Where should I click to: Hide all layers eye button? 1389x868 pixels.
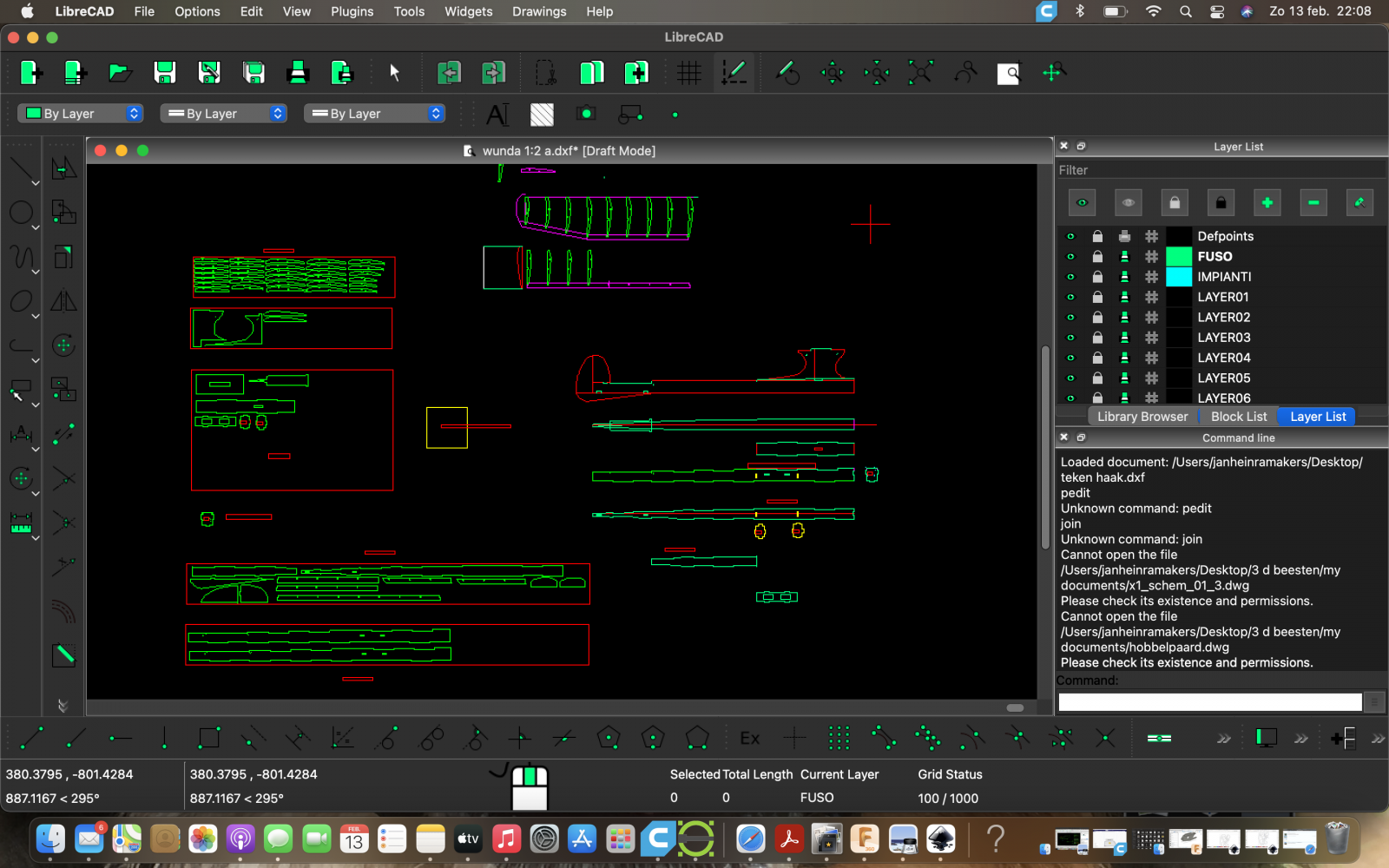(1128, 203)
